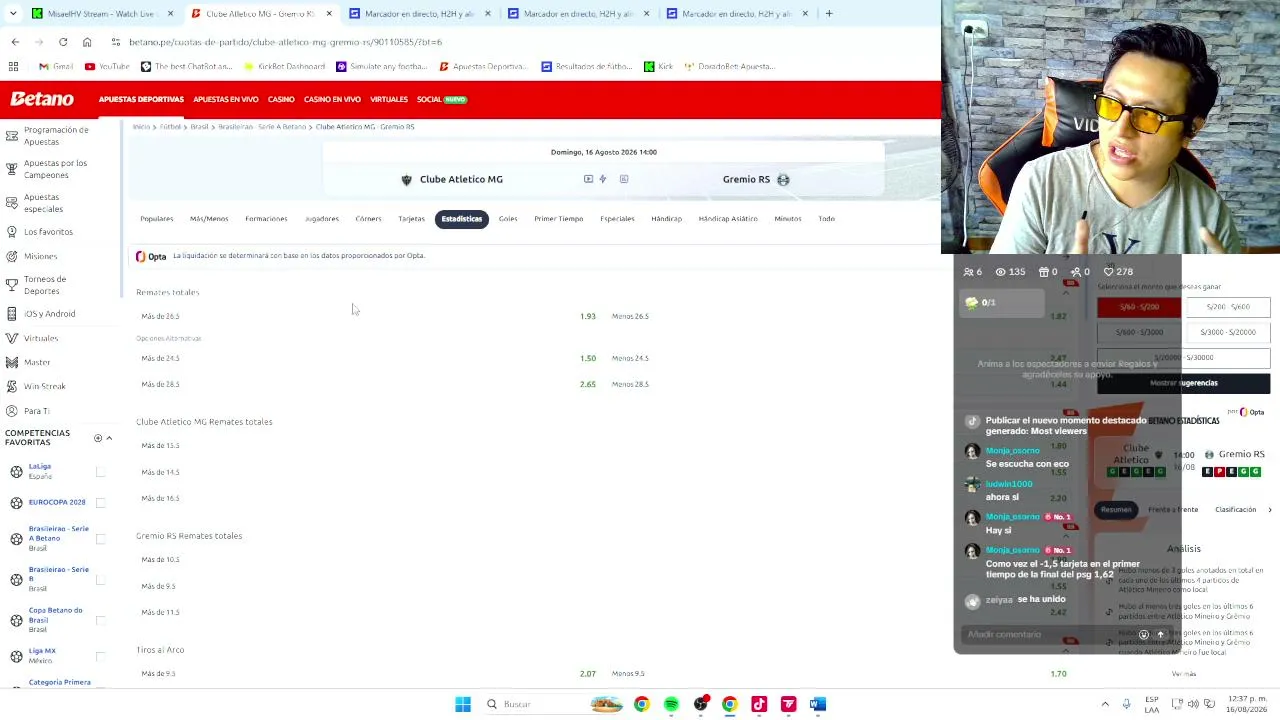Toggle the EUROCOPA 2028 favorite checkbox
The image size is (1280, 720).
(x=100, y=502)
